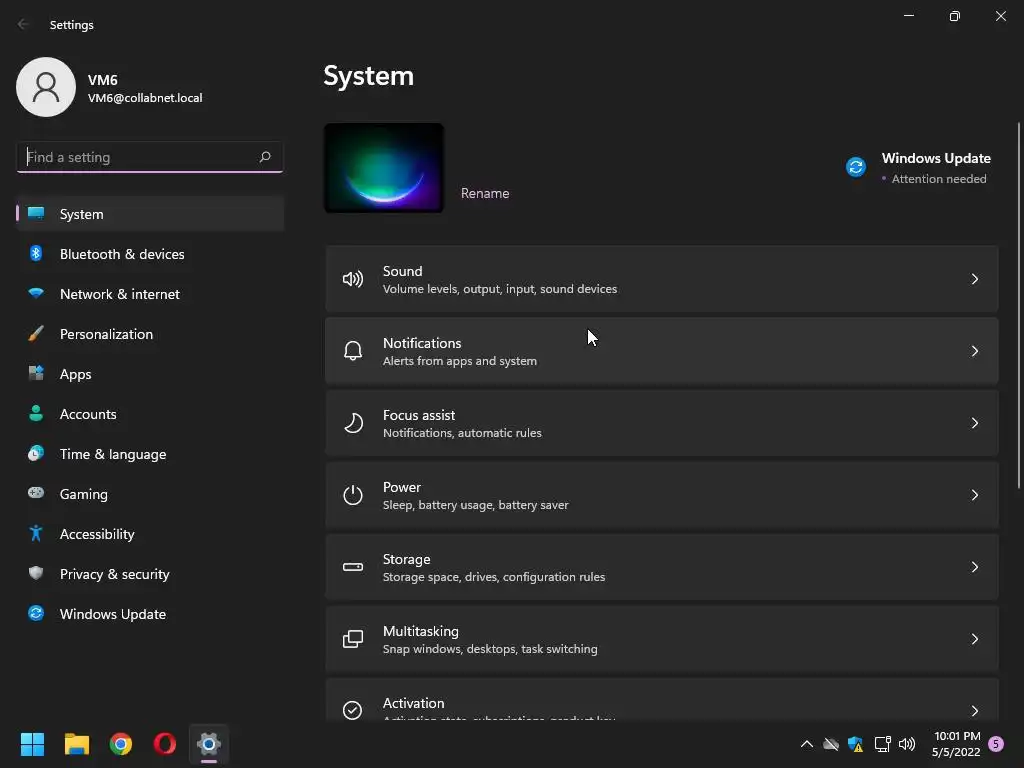Click the desktop wallpaper thumbnail
The height and width of the screenshot is (768, 1024).
pos(384,168)
